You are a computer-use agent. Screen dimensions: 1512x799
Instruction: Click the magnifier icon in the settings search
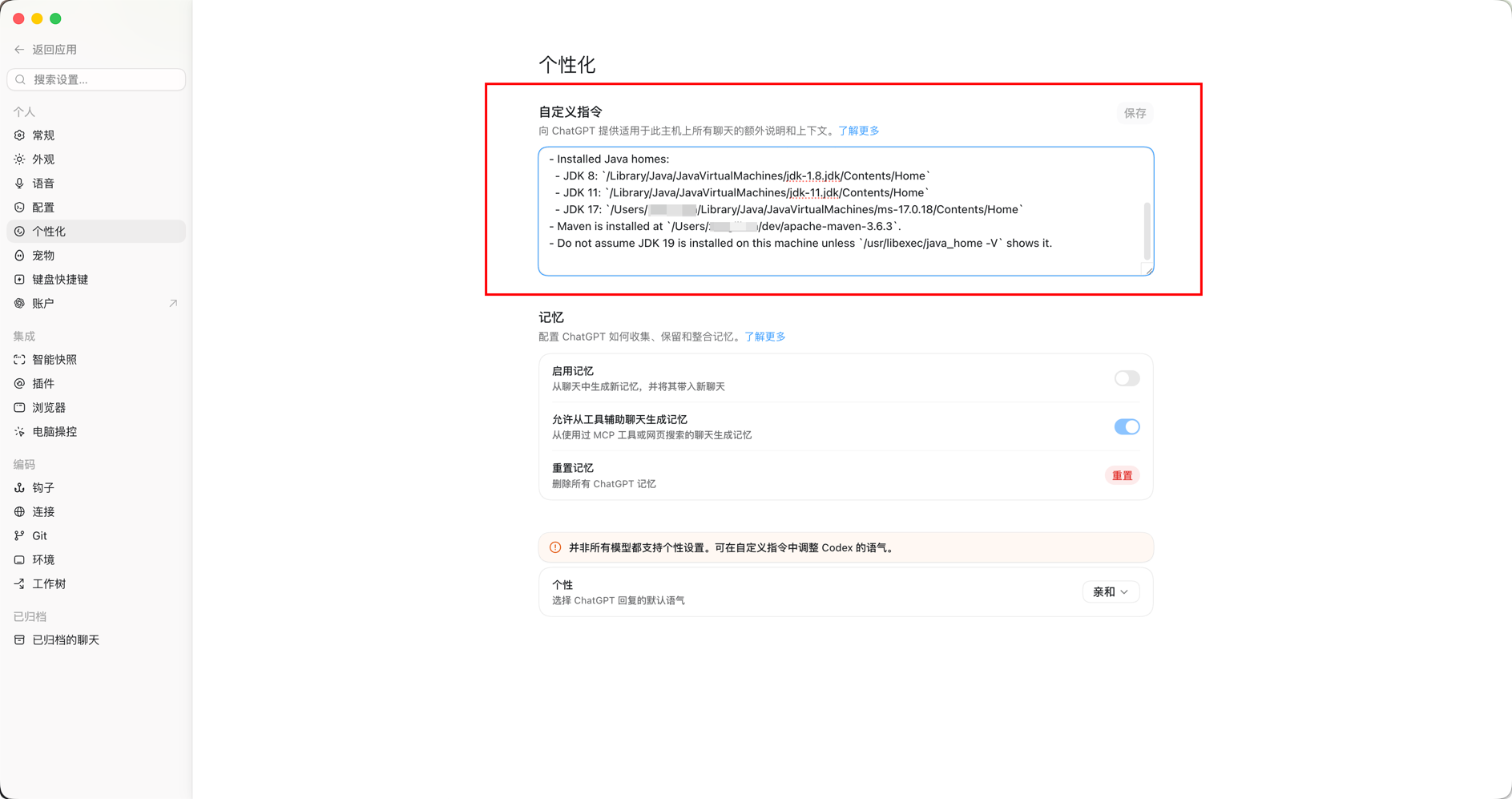tap(21, 79)
